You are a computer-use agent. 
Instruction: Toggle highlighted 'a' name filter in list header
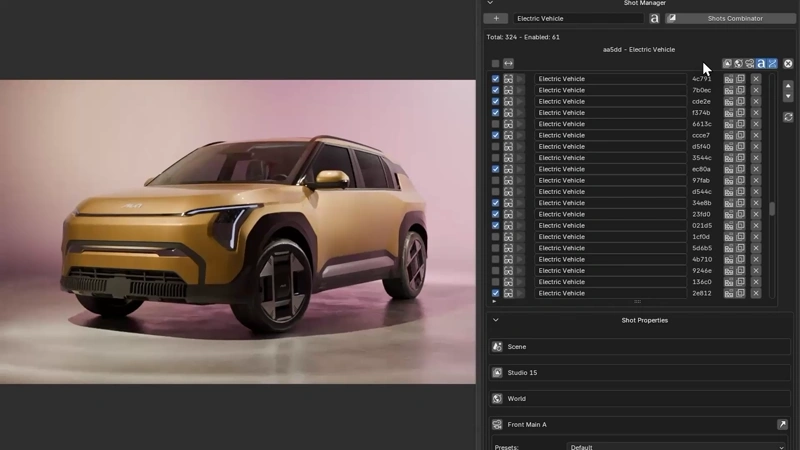[761, 64]
